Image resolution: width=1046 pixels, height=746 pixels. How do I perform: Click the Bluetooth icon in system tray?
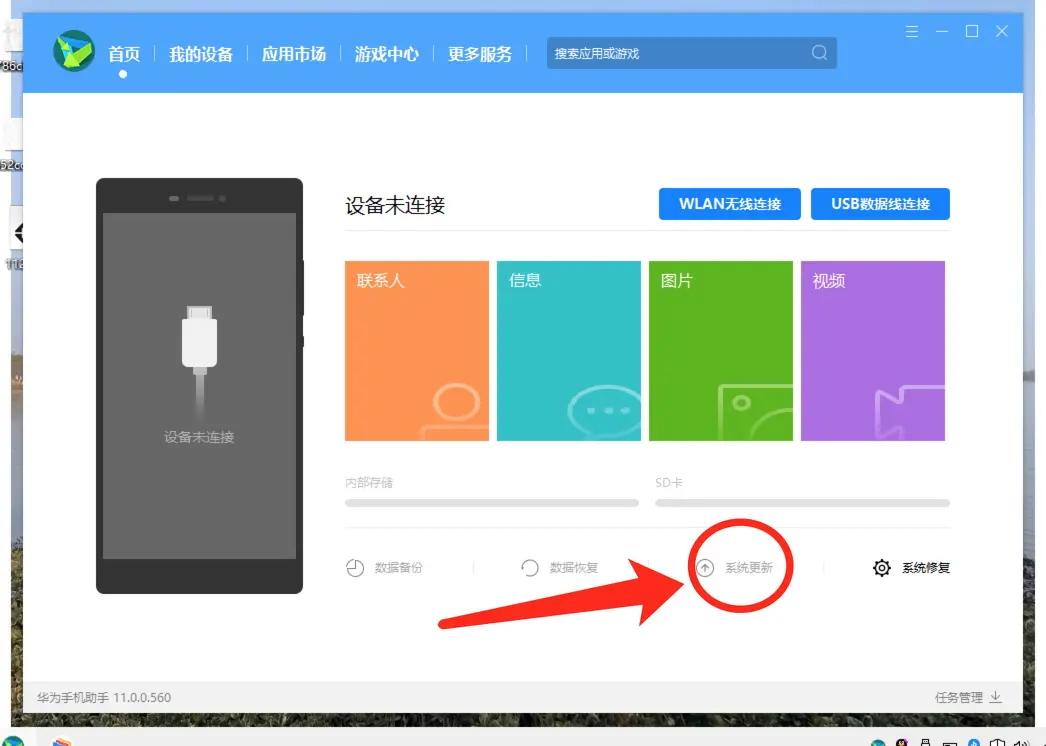pos(973,742)
